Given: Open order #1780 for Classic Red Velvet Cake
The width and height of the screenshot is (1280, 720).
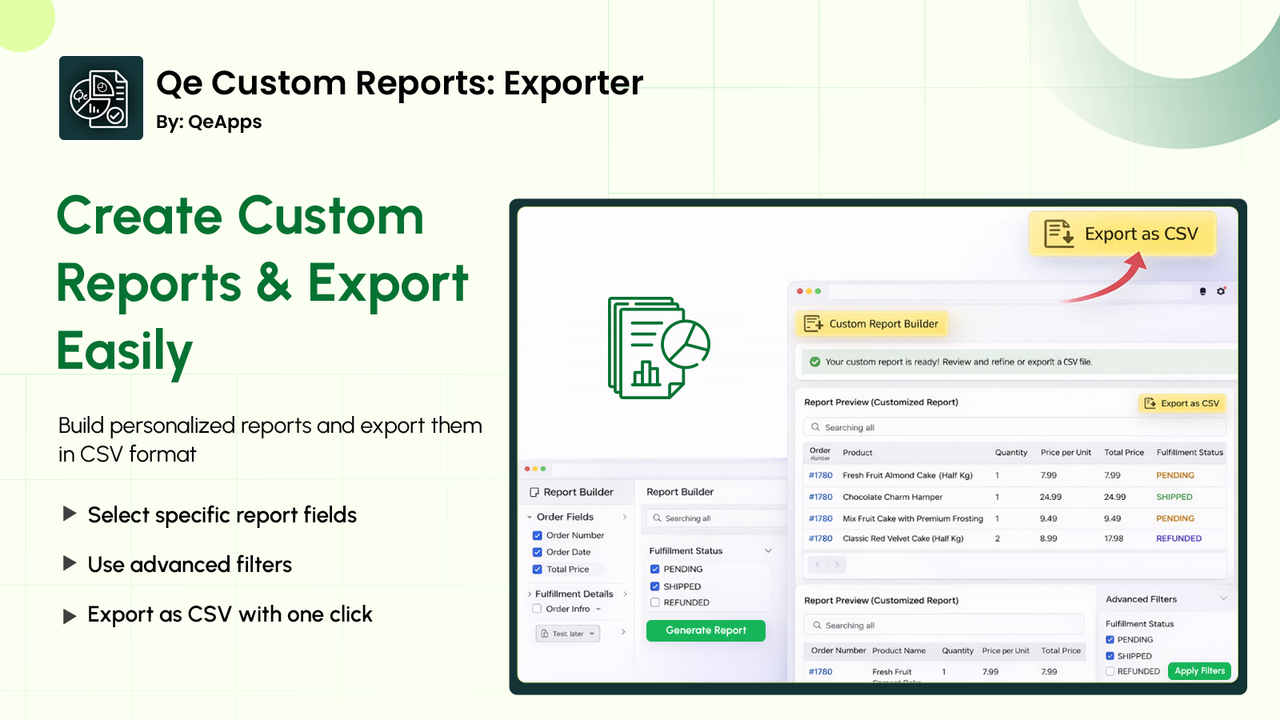Looking at the screenshot, I should (820, 538).
